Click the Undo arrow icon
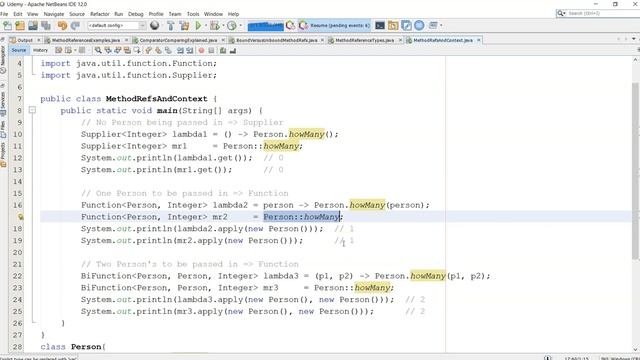Image resolution: width=640 pixels, height=360 pixels. point(62,26)
